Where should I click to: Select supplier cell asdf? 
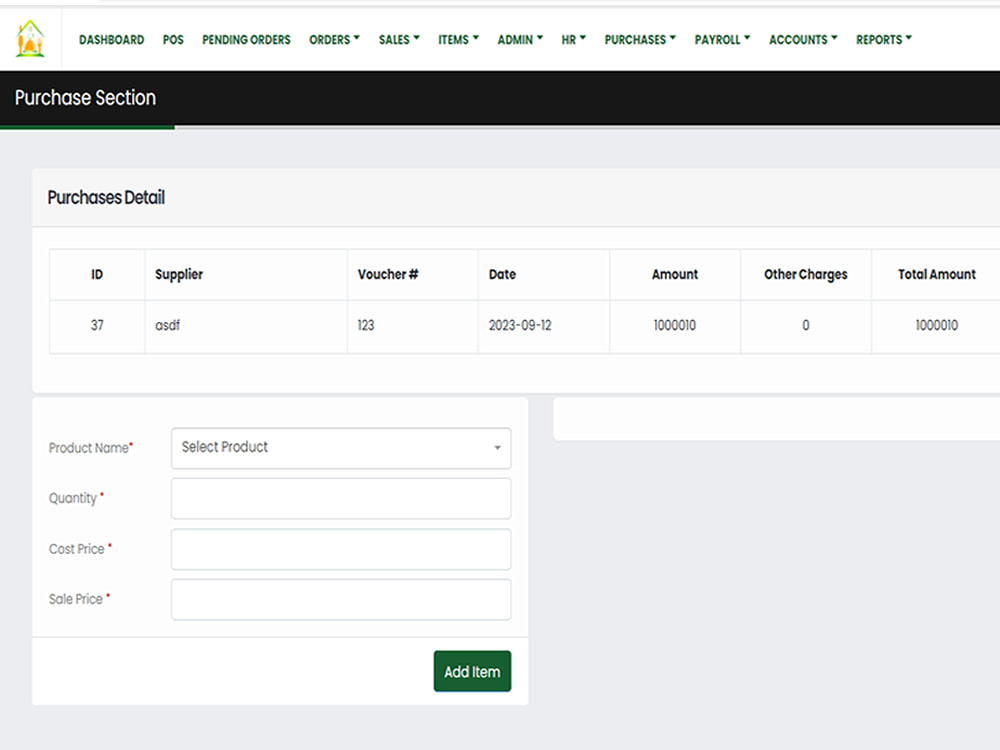coord(246,326)
